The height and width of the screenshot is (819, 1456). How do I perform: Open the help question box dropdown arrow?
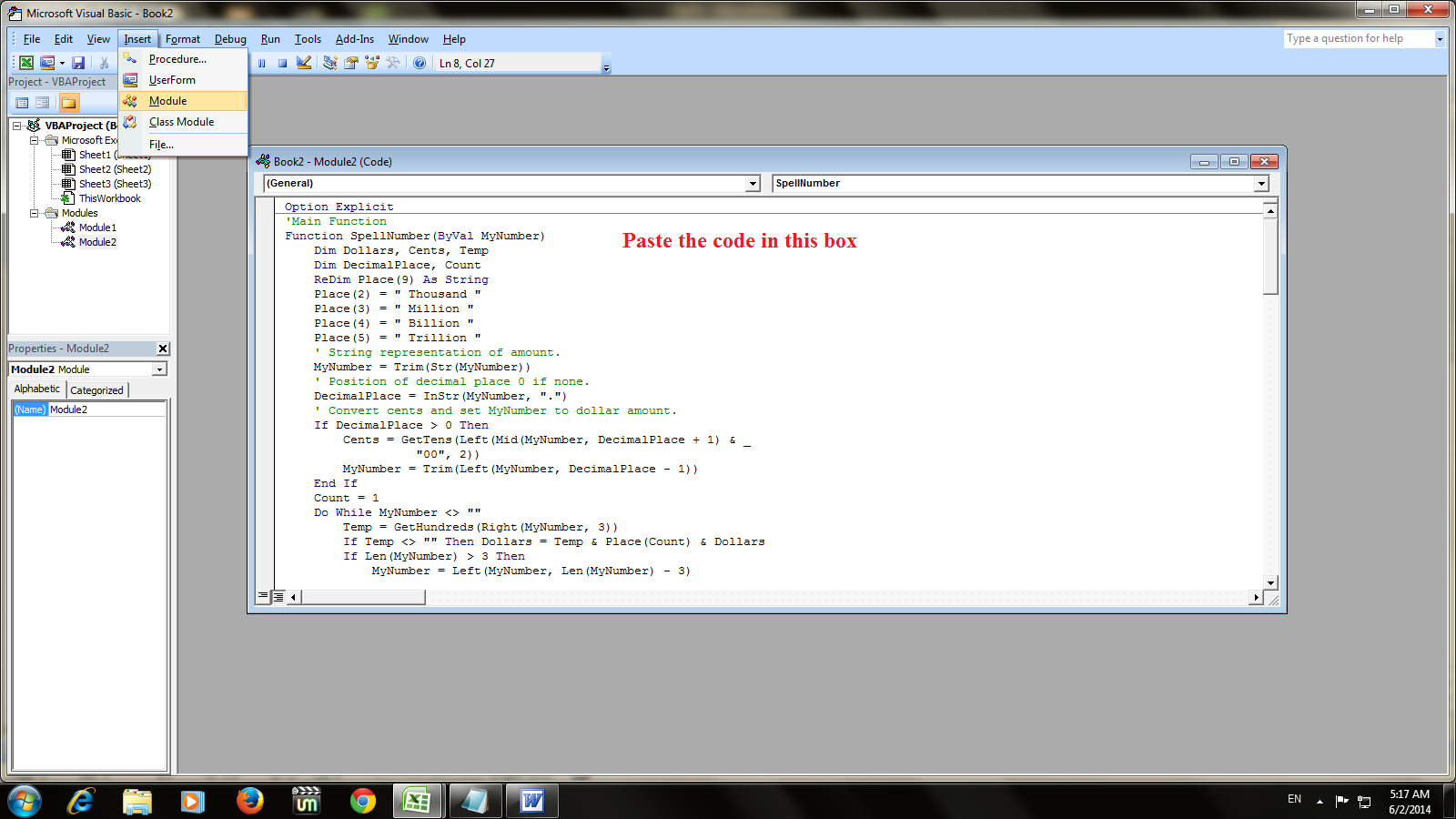pyautogui.click(x=1440, y=38)
